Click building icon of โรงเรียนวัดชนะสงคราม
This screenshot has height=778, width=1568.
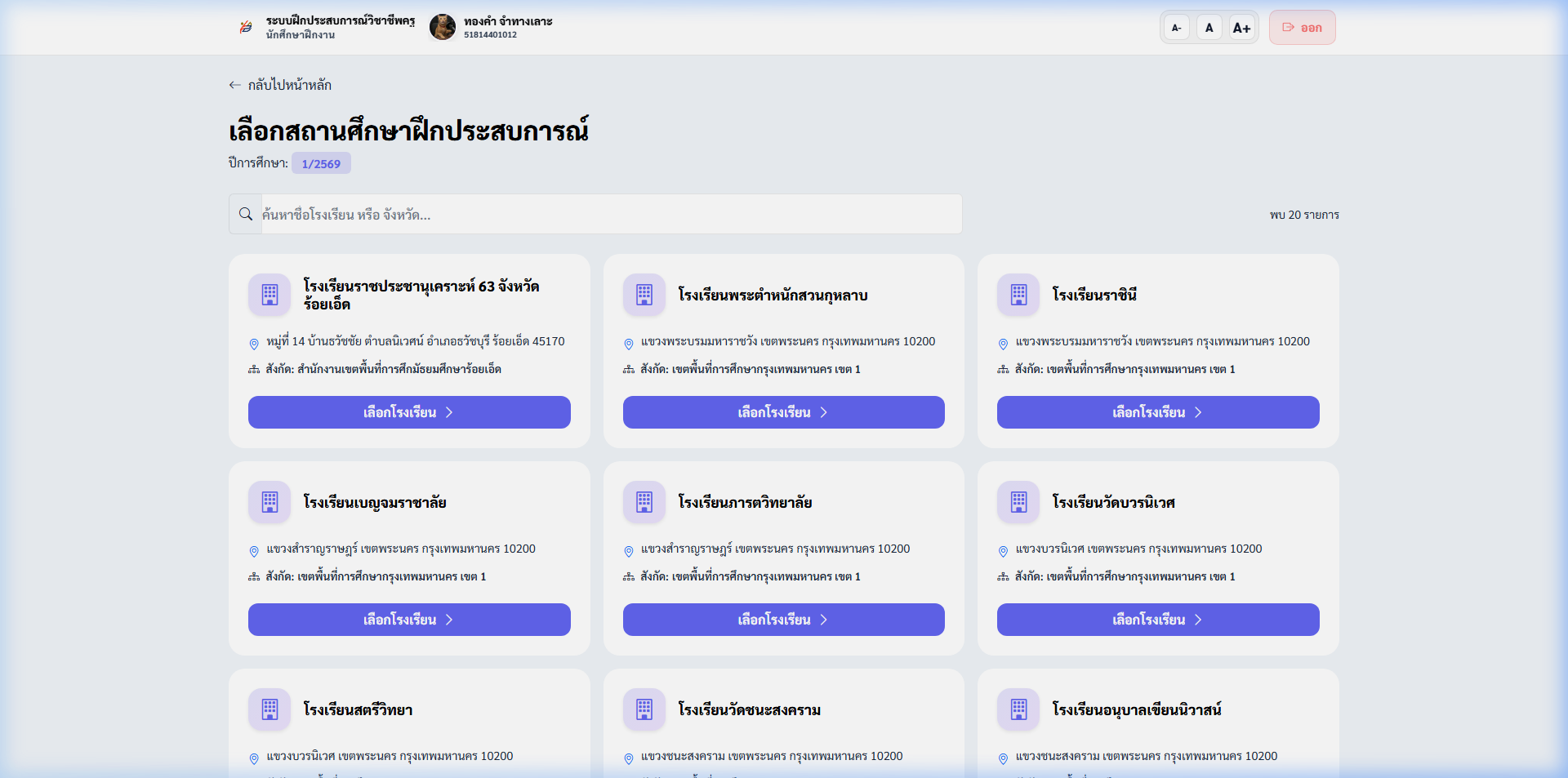coord(644,709)
